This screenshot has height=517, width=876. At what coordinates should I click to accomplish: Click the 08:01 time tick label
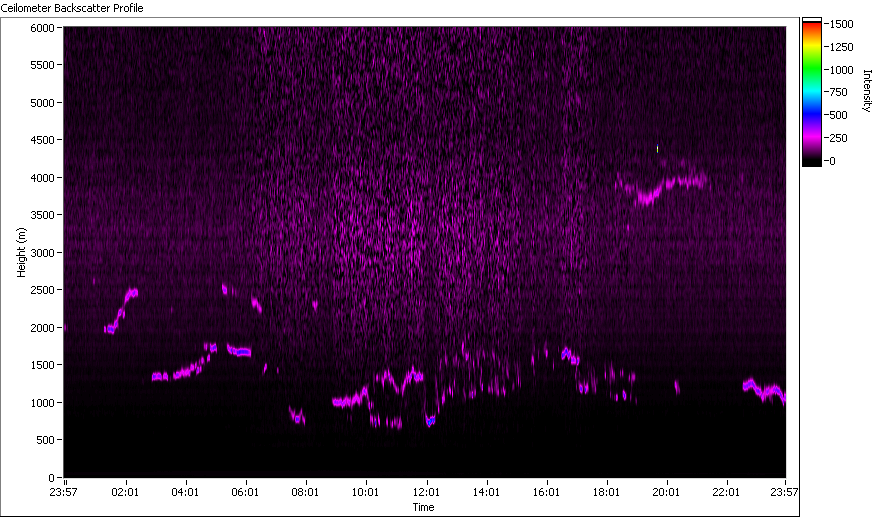coord(305,492)
